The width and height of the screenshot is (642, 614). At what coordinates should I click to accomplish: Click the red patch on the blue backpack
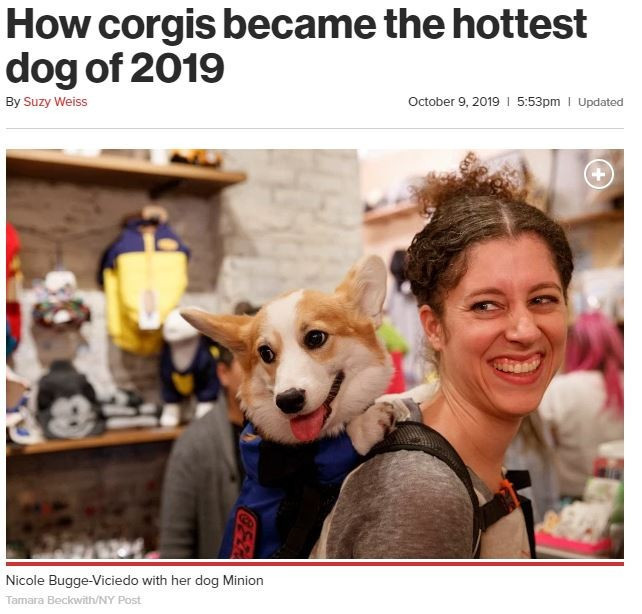pos(244,533)
